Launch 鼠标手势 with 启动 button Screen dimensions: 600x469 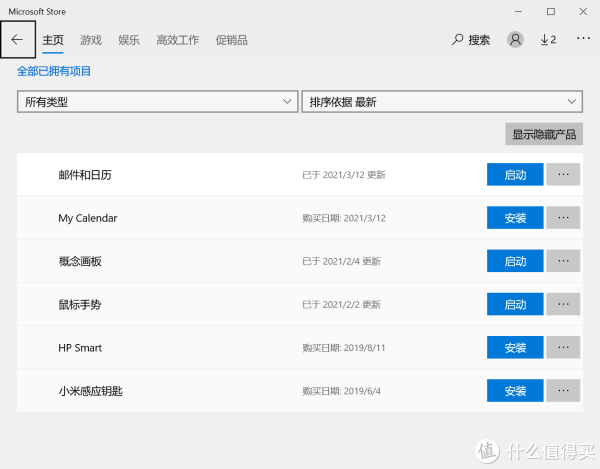point(515,304)
